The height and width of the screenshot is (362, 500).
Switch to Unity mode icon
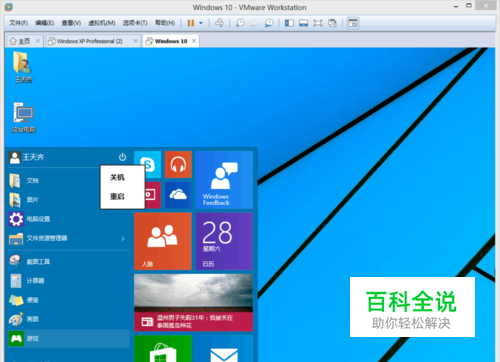pyautogui.click(x=332, y=23)
